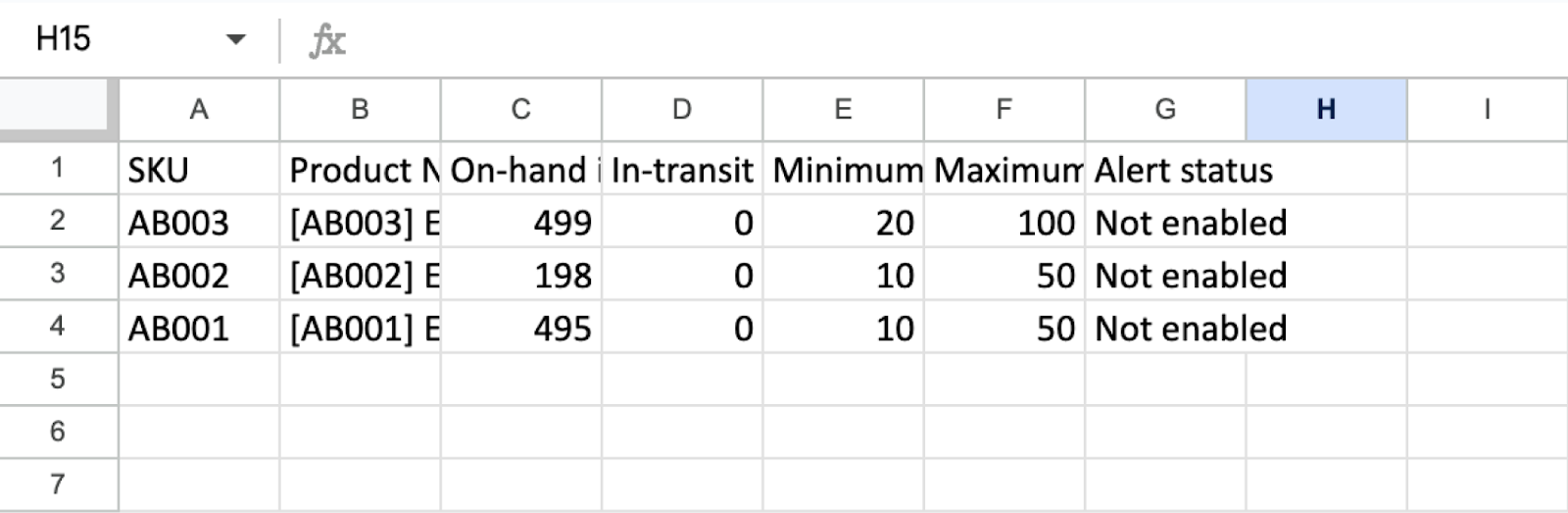Select column H header
This screenshot has width=1568, height=513.
tap(1326, 110)
